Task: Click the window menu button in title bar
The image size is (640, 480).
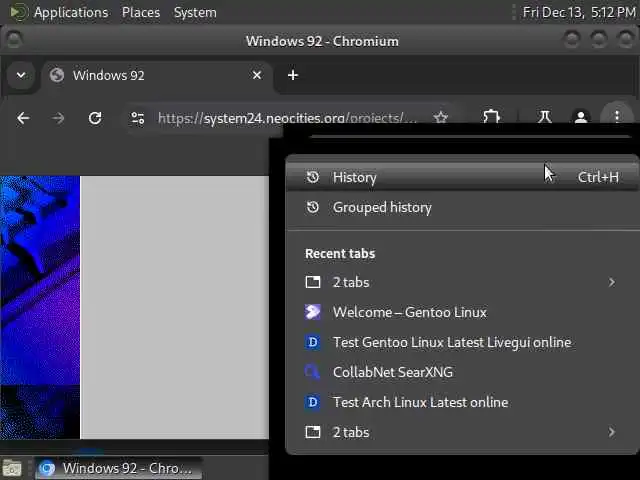Action: point(14,40)
